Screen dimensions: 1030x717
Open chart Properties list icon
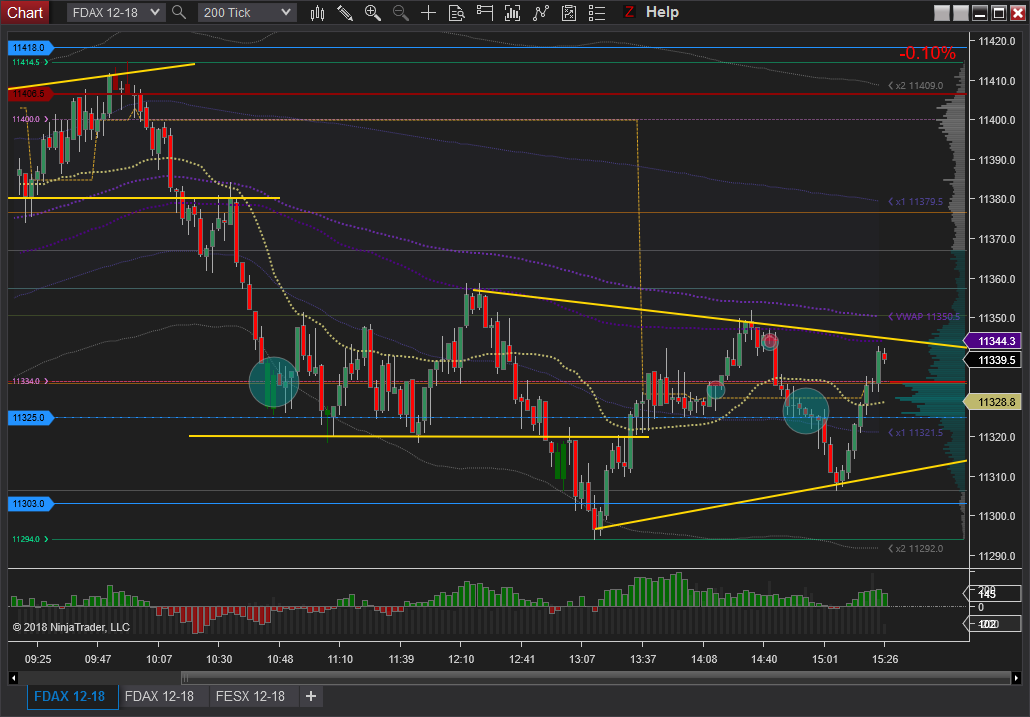pos(596,12)
